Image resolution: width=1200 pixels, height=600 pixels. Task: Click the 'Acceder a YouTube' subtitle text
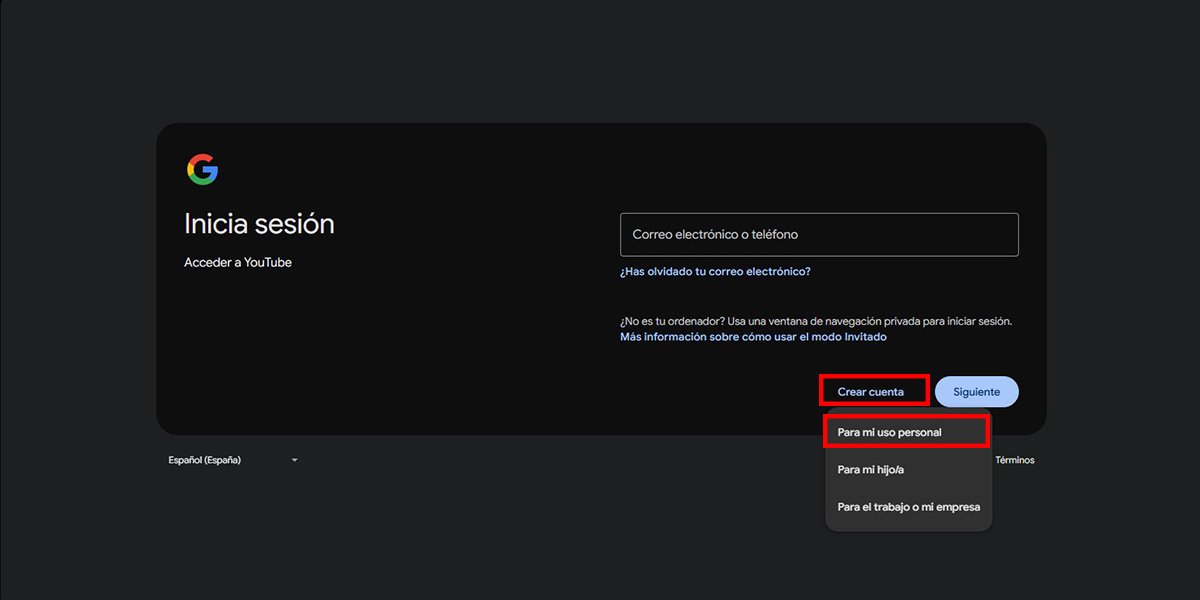[x=238, y=262]
